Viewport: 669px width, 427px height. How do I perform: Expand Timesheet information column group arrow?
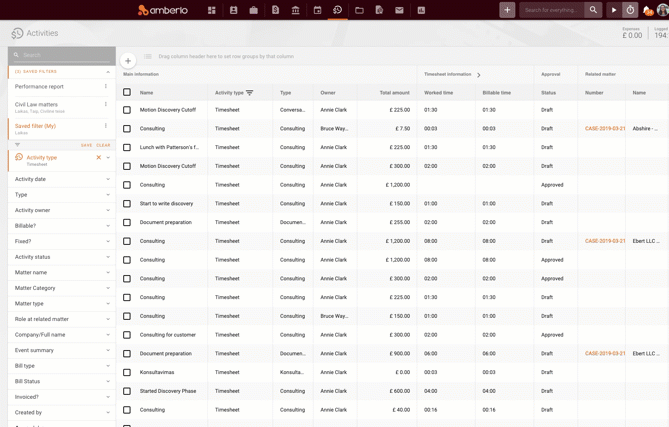(x=479, y=75)
